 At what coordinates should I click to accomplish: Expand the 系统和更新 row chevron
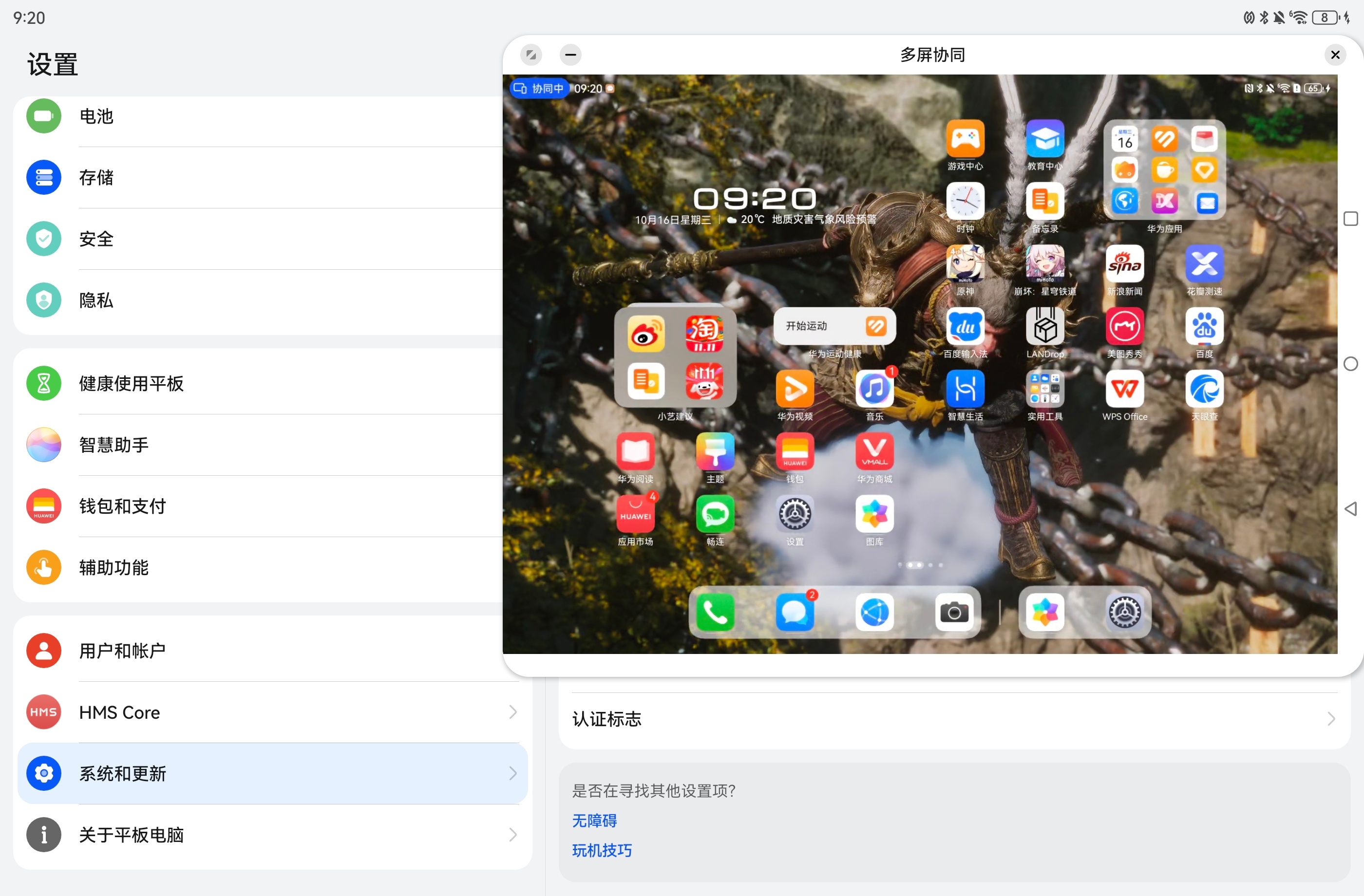513,773
